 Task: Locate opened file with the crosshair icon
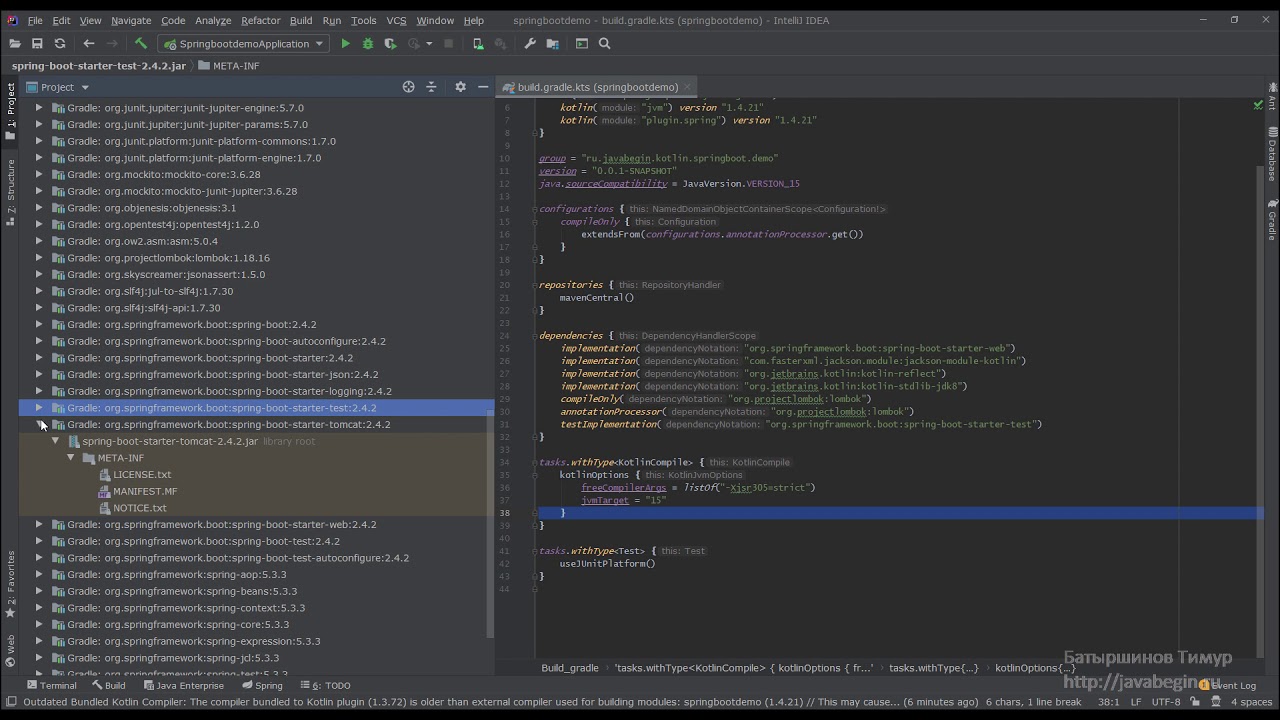click(x=408, y=87)
